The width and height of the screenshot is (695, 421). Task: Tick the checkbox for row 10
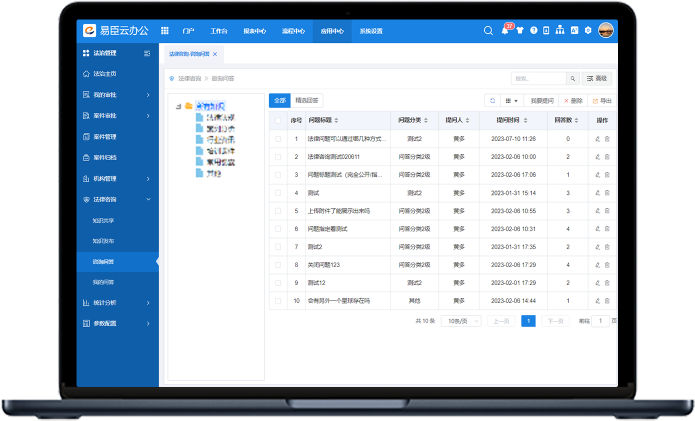(278, 300)
